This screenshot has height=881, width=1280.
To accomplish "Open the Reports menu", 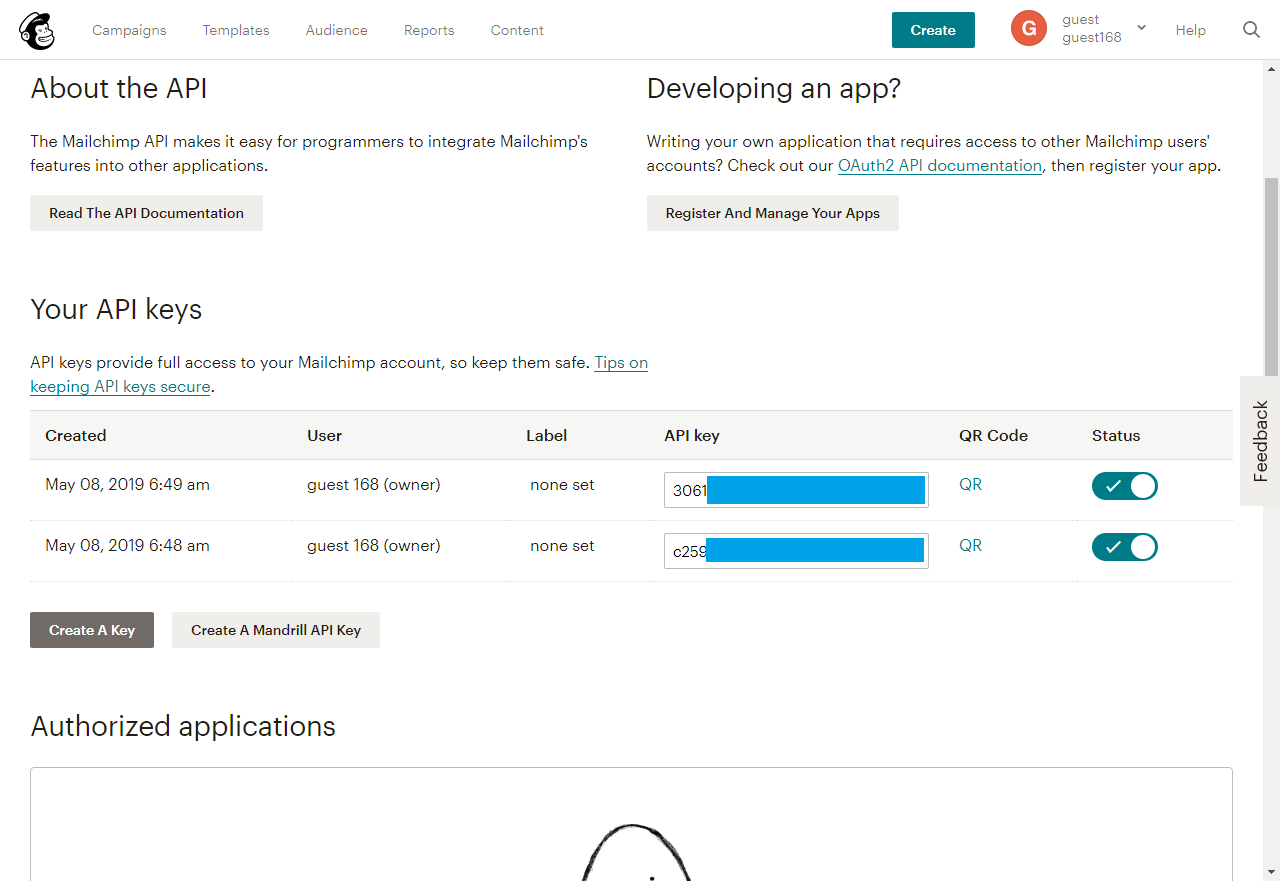I will click(429, 30).
